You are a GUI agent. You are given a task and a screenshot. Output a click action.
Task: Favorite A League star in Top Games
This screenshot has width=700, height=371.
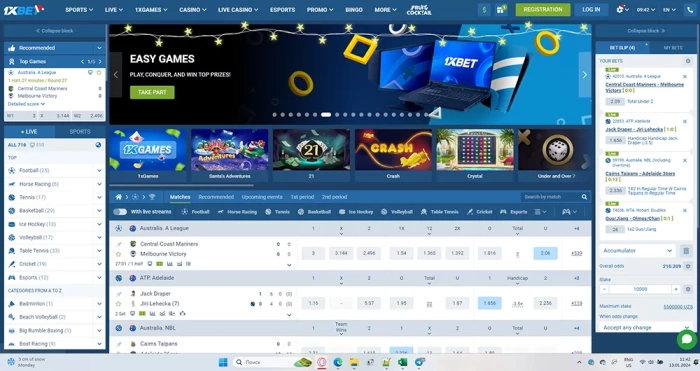pos(99,72)
